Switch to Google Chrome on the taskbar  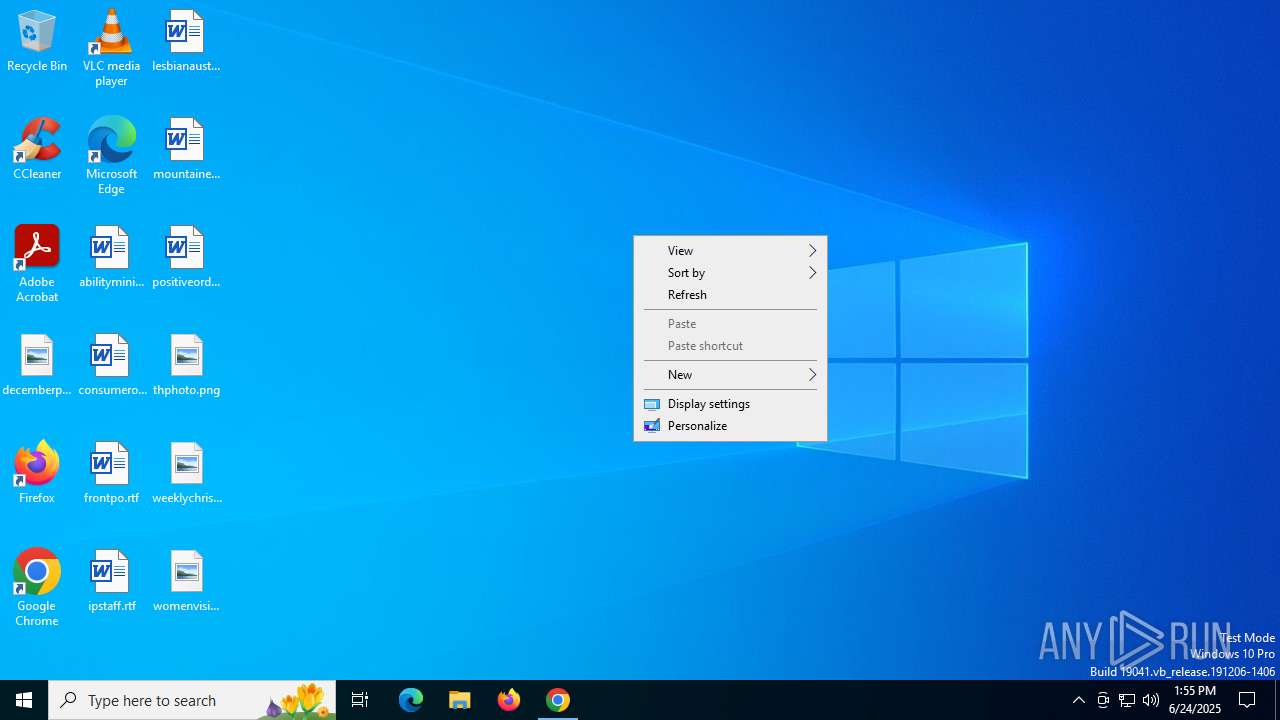(558, 700)
